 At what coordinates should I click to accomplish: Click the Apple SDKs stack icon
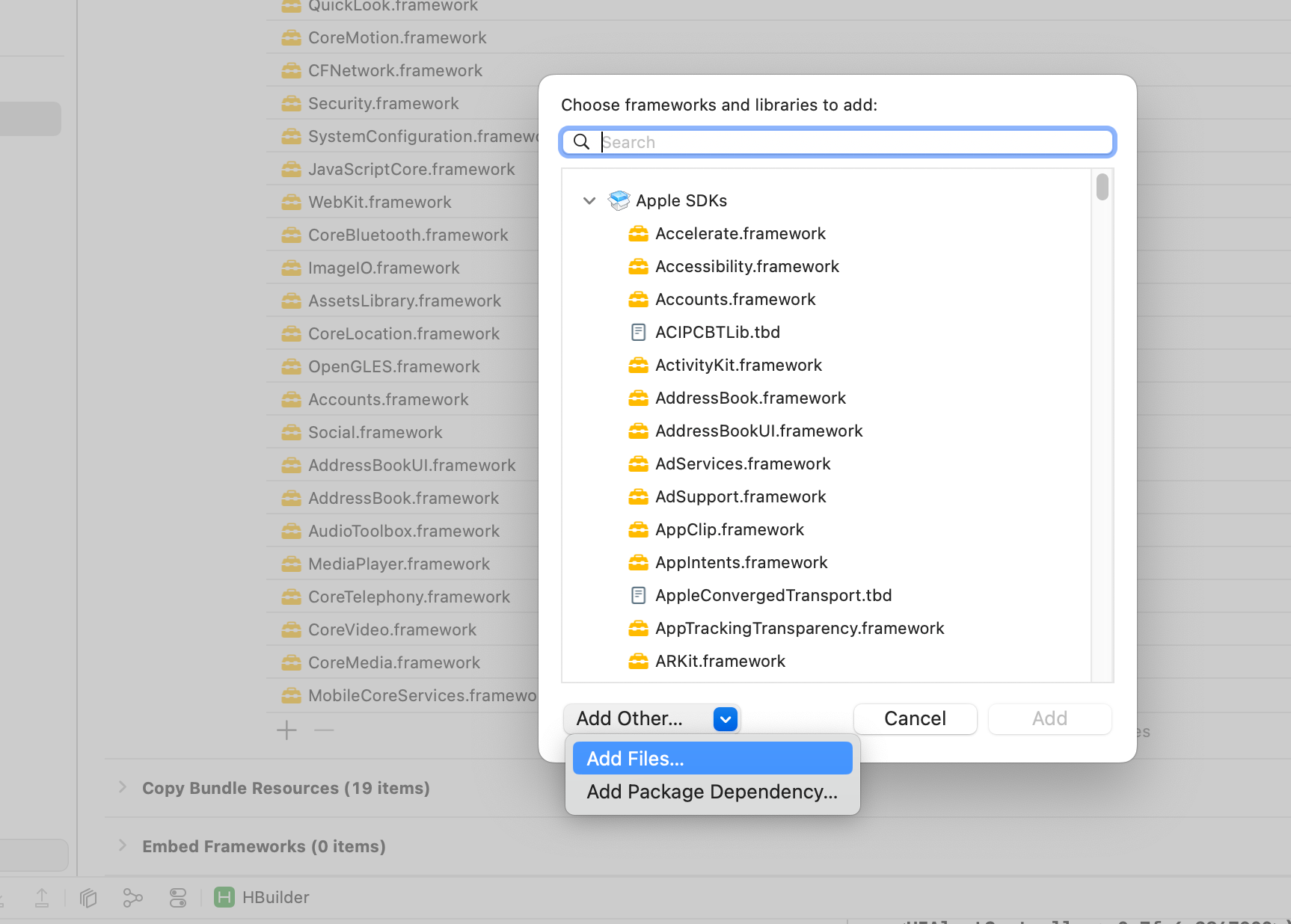pos(619,200)
